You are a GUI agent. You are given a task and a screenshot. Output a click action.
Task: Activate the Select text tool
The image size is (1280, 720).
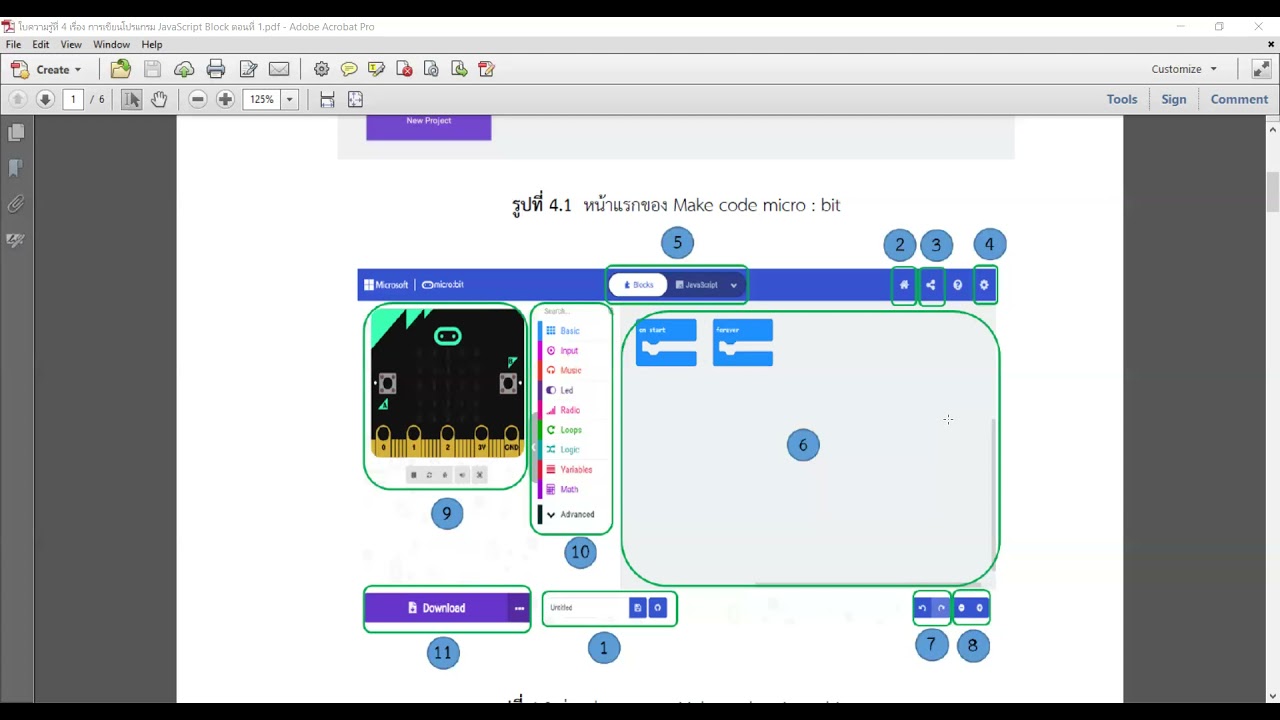coord(131,99)
